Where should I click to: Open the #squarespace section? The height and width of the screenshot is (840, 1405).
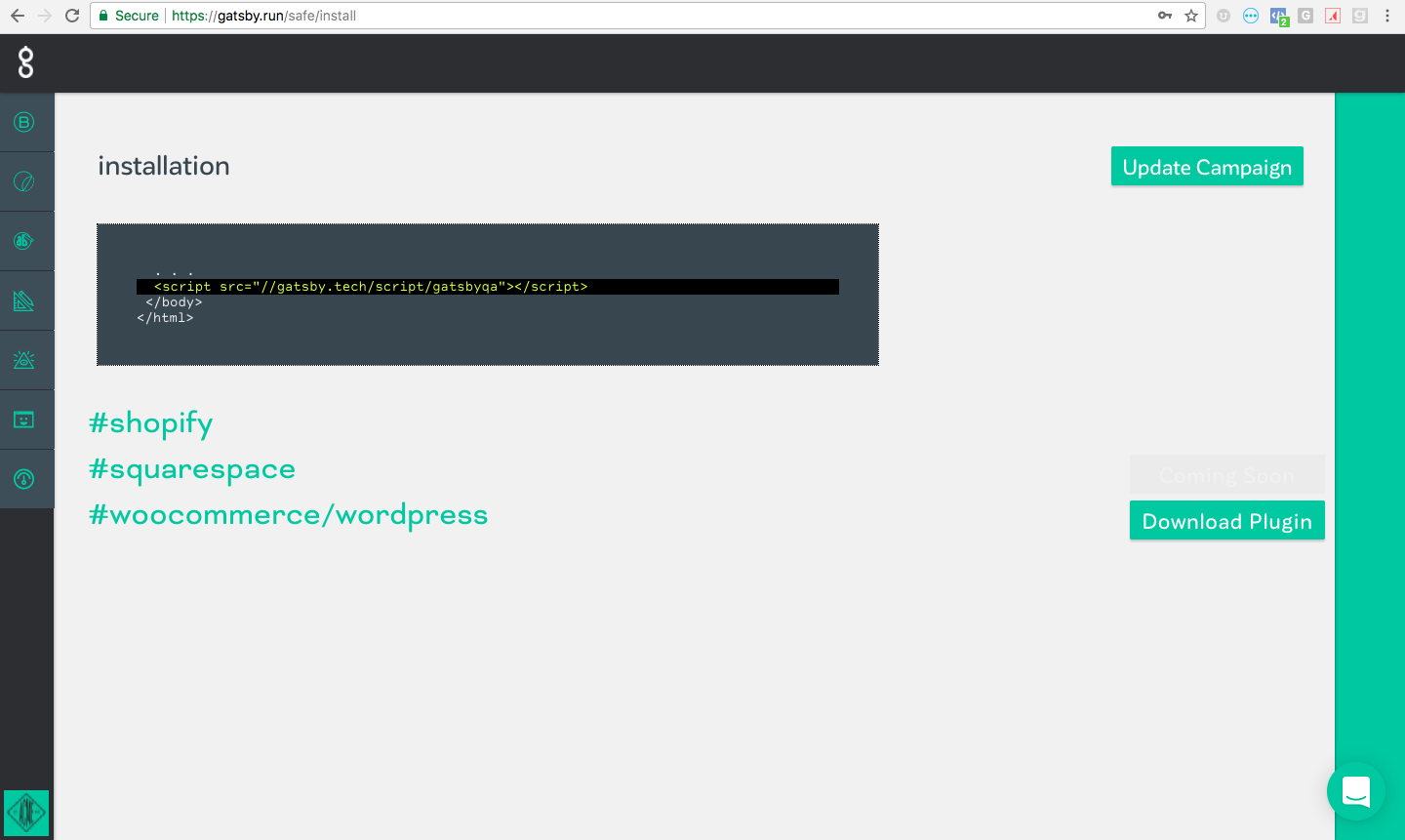(192, 469)
